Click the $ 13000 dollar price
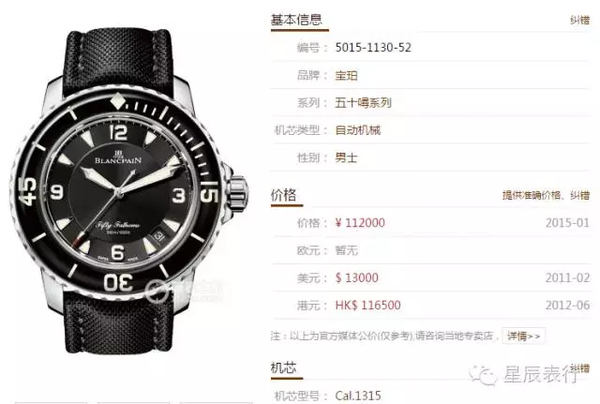 tap(357, 277)
